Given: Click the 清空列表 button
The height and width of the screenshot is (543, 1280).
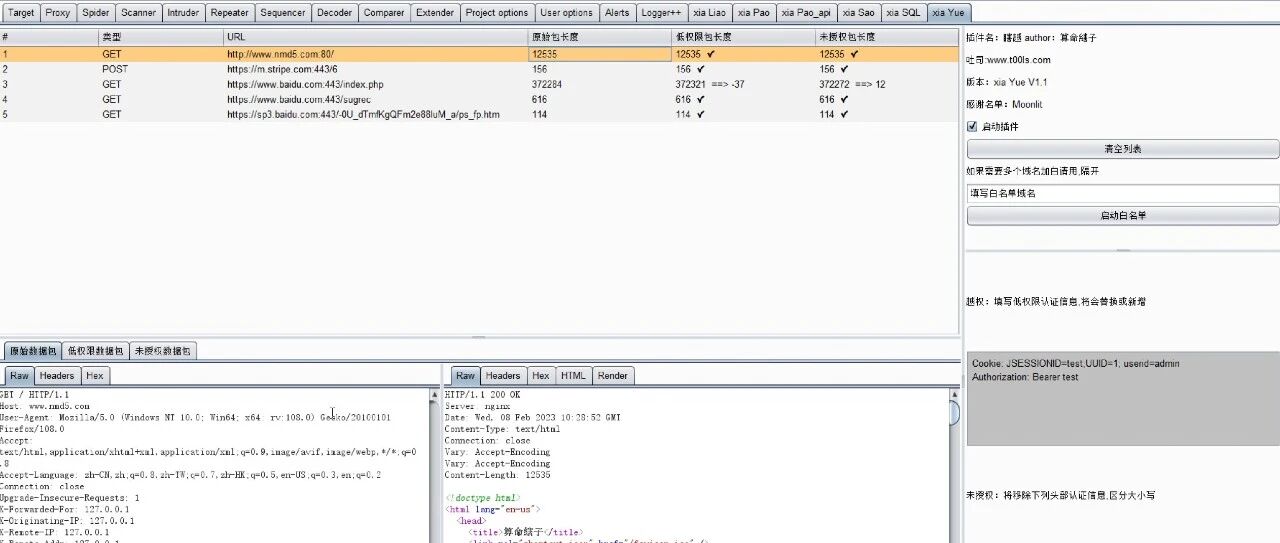Looking at the screenshot, I should pos(1123,149).
